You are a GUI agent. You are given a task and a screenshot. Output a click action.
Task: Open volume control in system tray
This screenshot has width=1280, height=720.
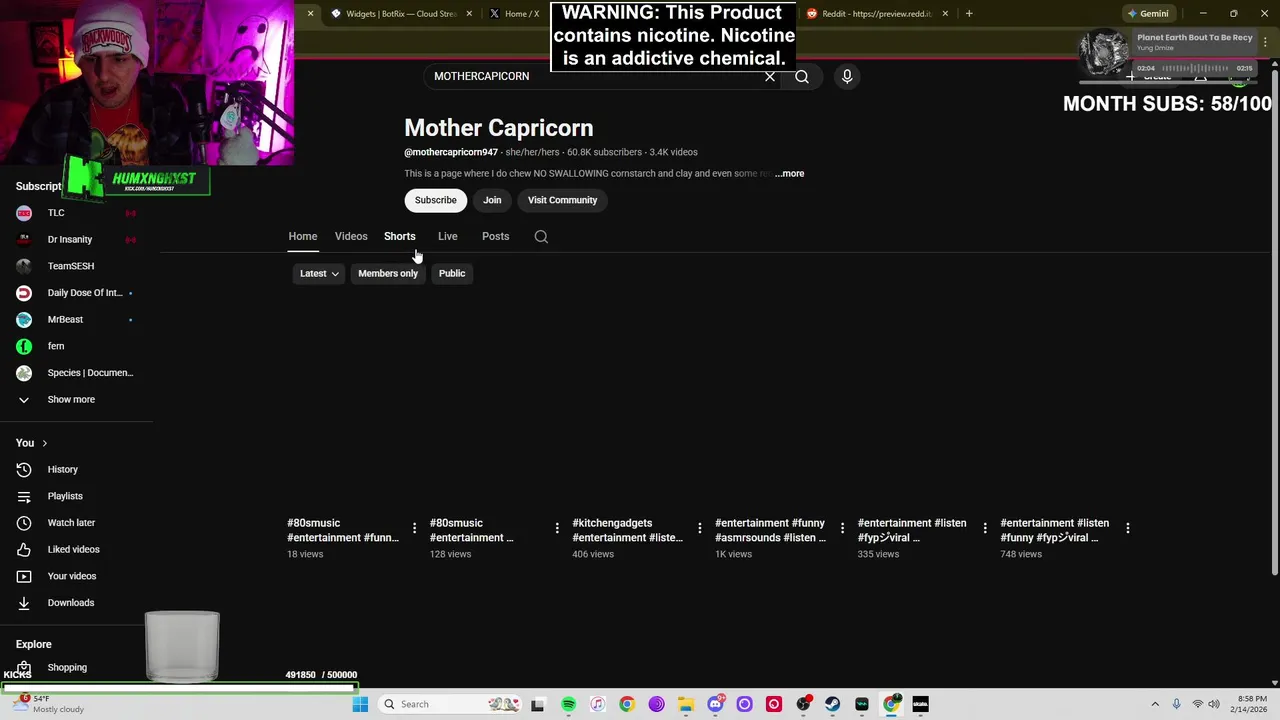click(1215, 704)
